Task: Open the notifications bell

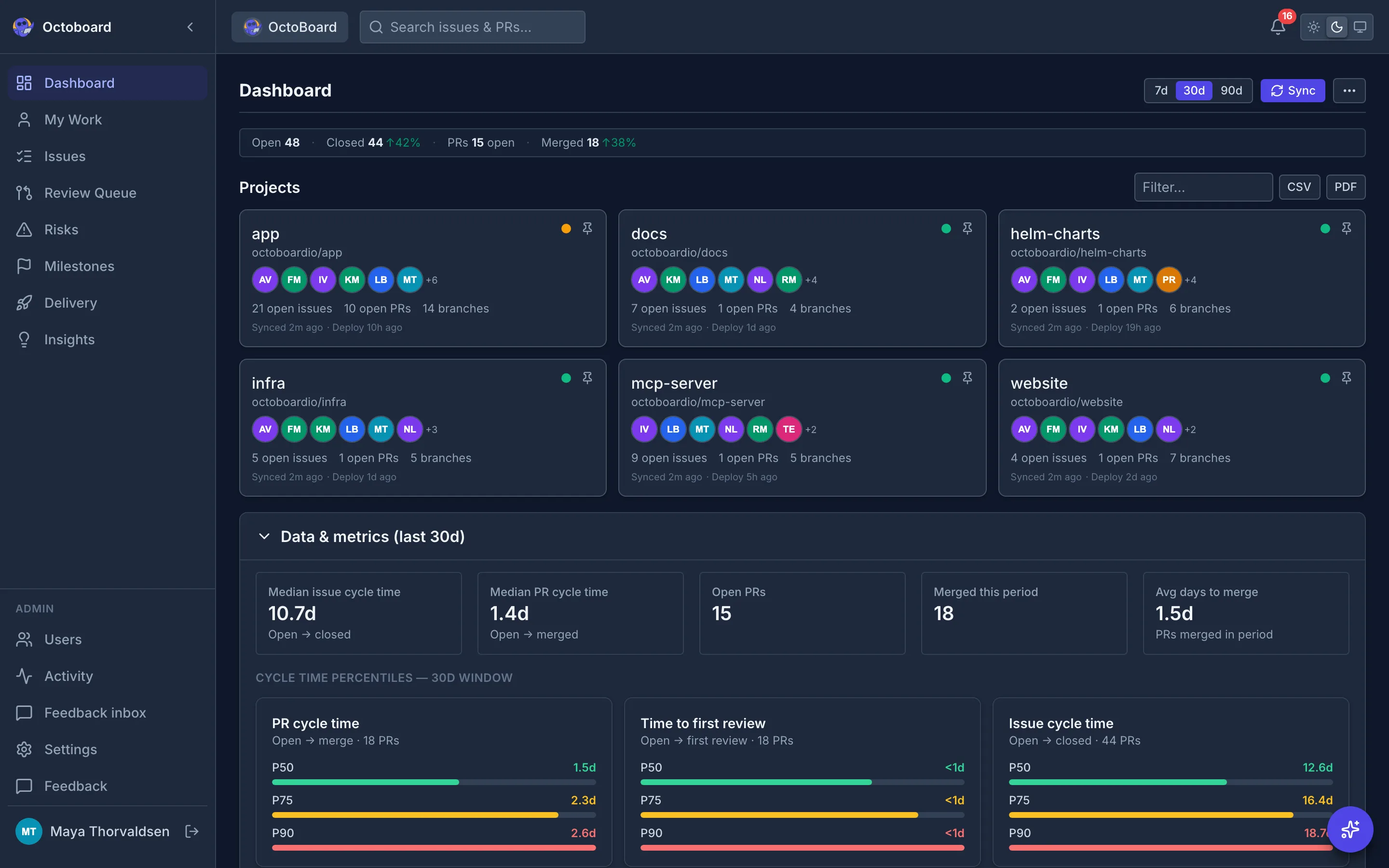Action: click(1277, 27)
